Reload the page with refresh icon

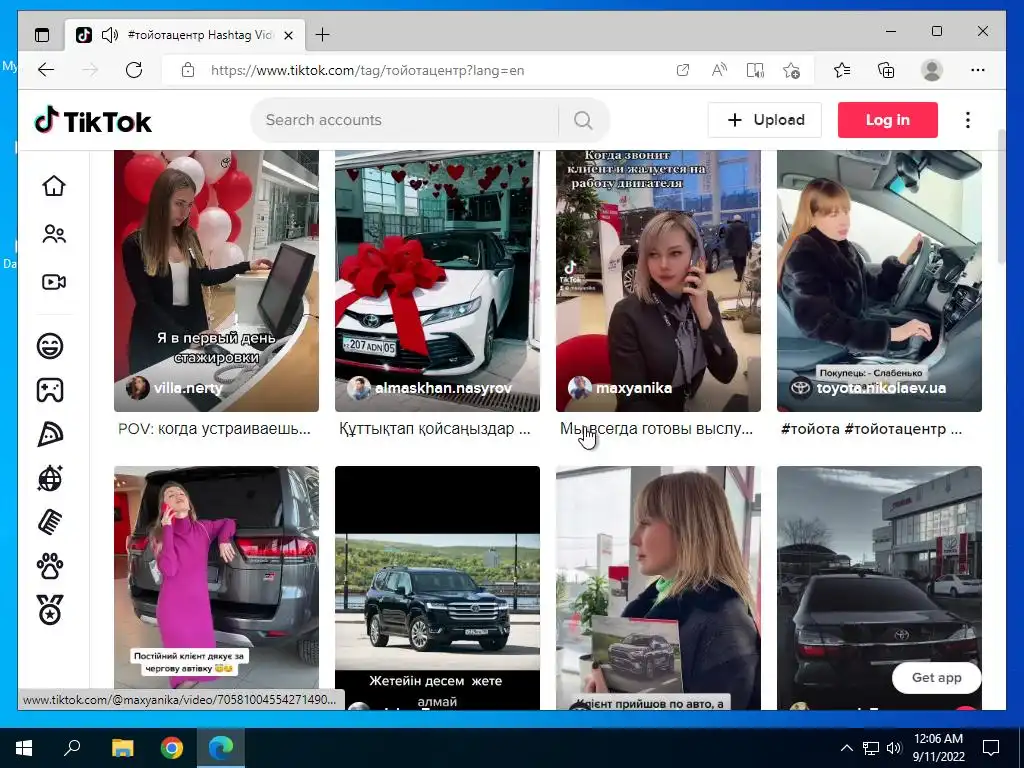134,70
